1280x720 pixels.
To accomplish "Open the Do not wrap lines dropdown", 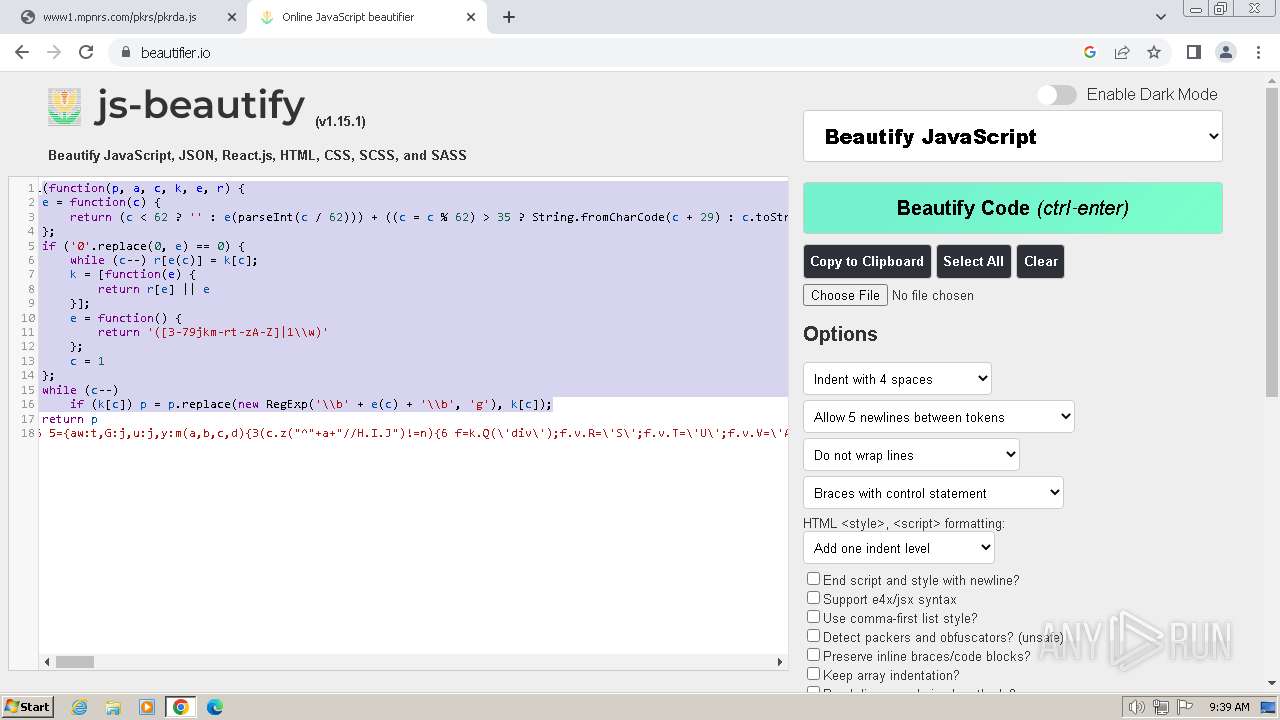I will point(911,455).
